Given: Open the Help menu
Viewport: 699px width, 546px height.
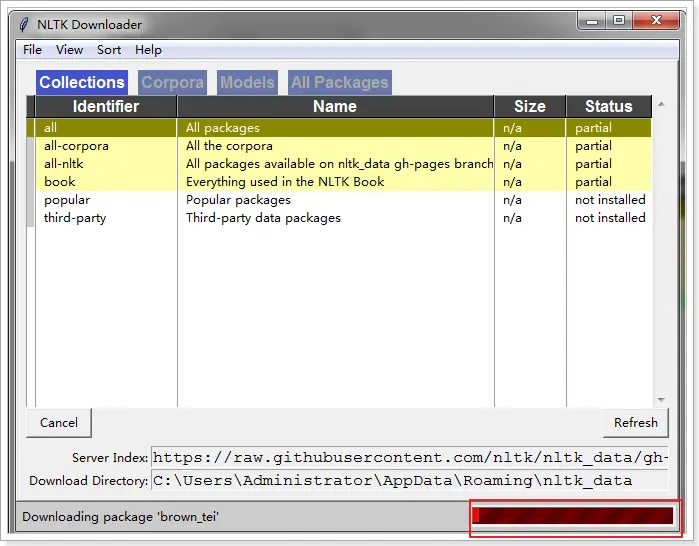Looking at the screenshot, I should pos(148,50).
